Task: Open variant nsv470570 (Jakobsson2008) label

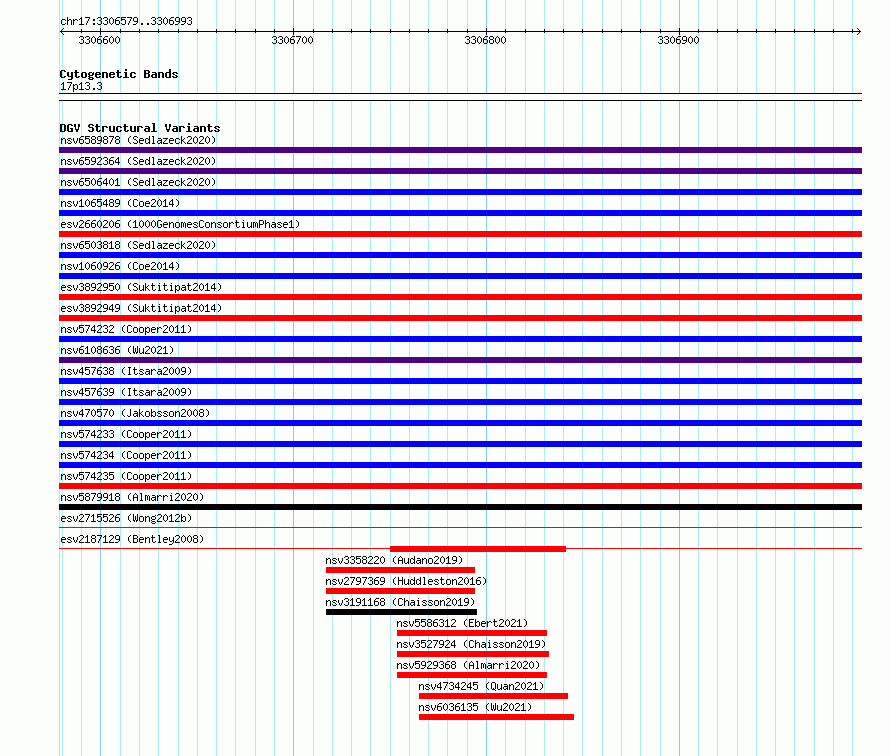Action: tap(135, 413)
